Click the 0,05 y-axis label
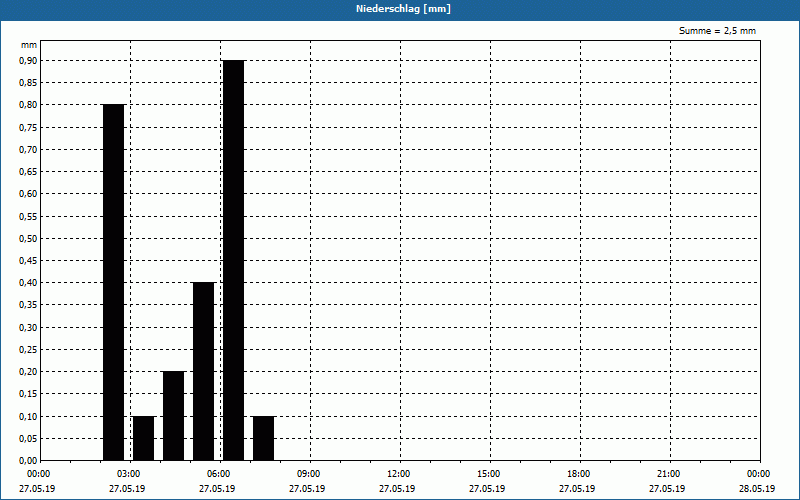The height and width of the screenshot is (500, 800). coord(28,439)
